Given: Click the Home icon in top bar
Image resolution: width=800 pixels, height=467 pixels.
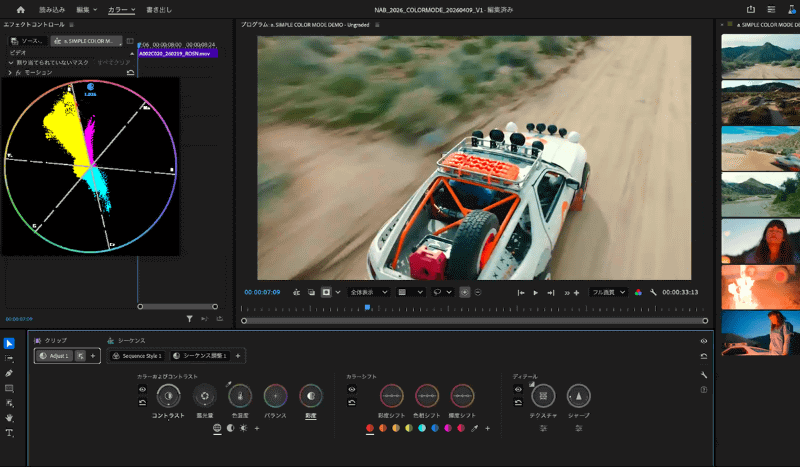Looking at the screenshot, I should click(19, 9).
